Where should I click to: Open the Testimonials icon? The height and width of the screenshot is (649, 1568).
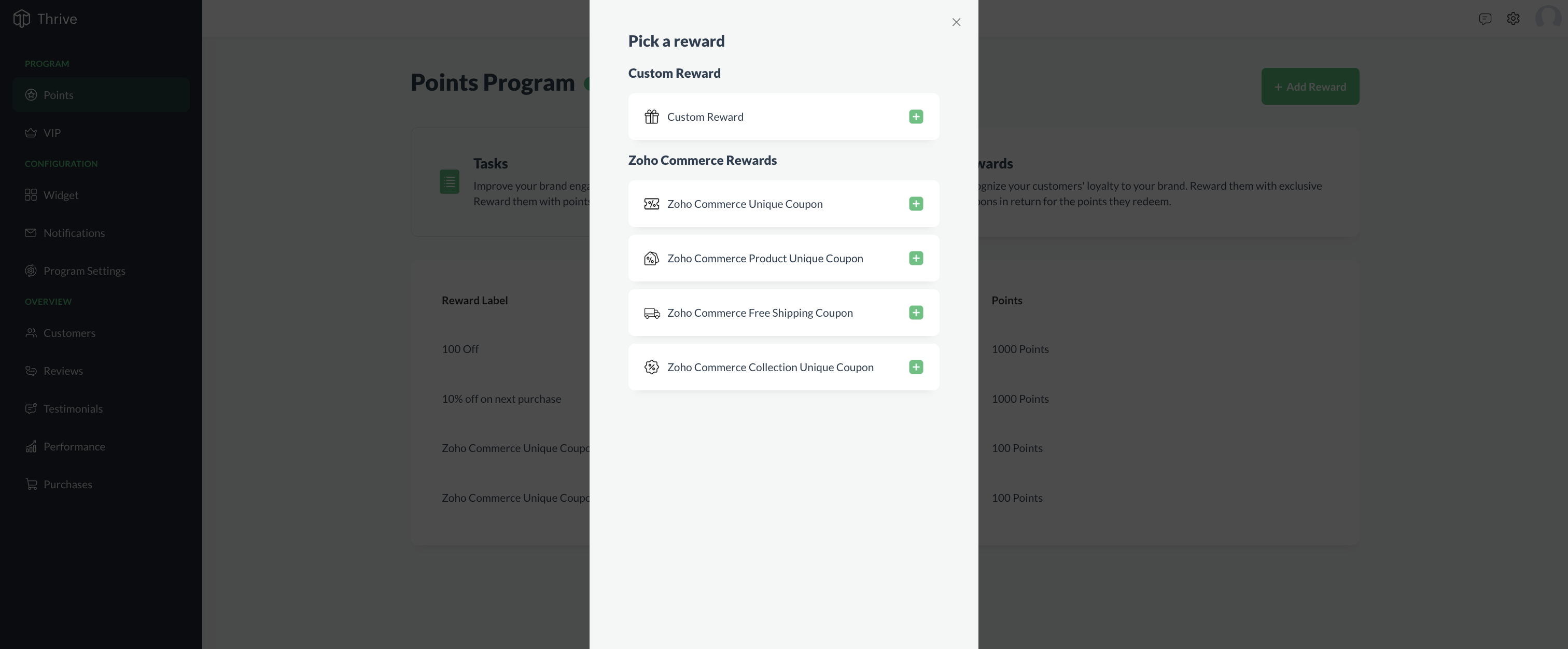pos(31,409)
